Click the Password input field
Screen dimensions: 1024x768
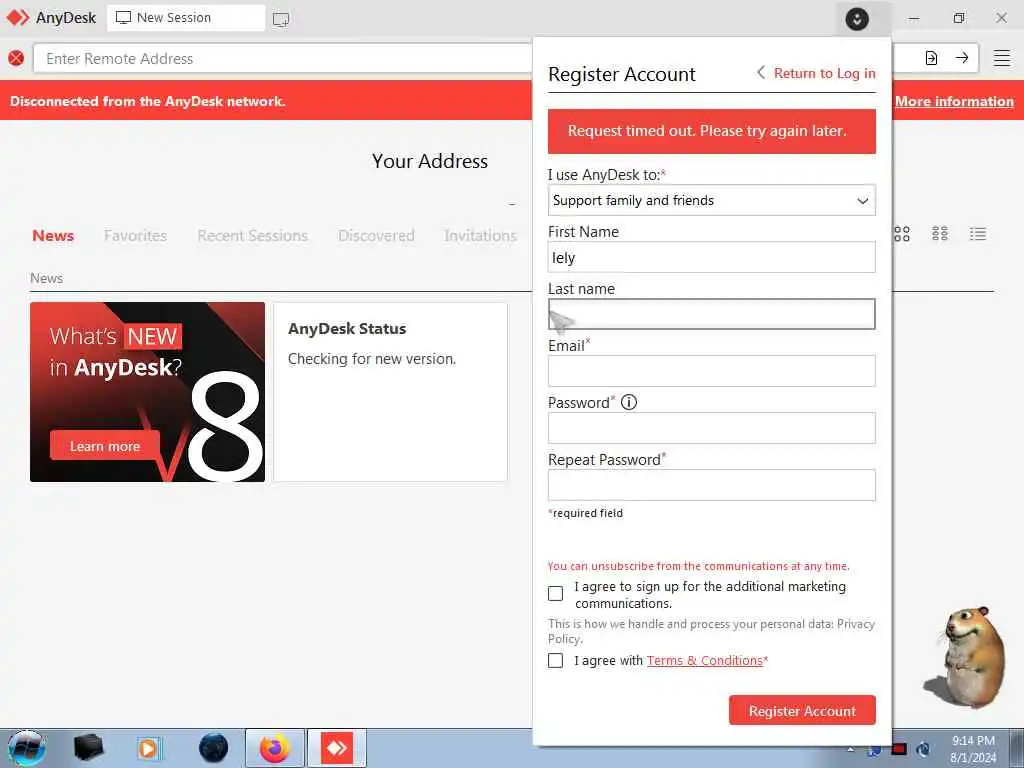tap(711, 428)
